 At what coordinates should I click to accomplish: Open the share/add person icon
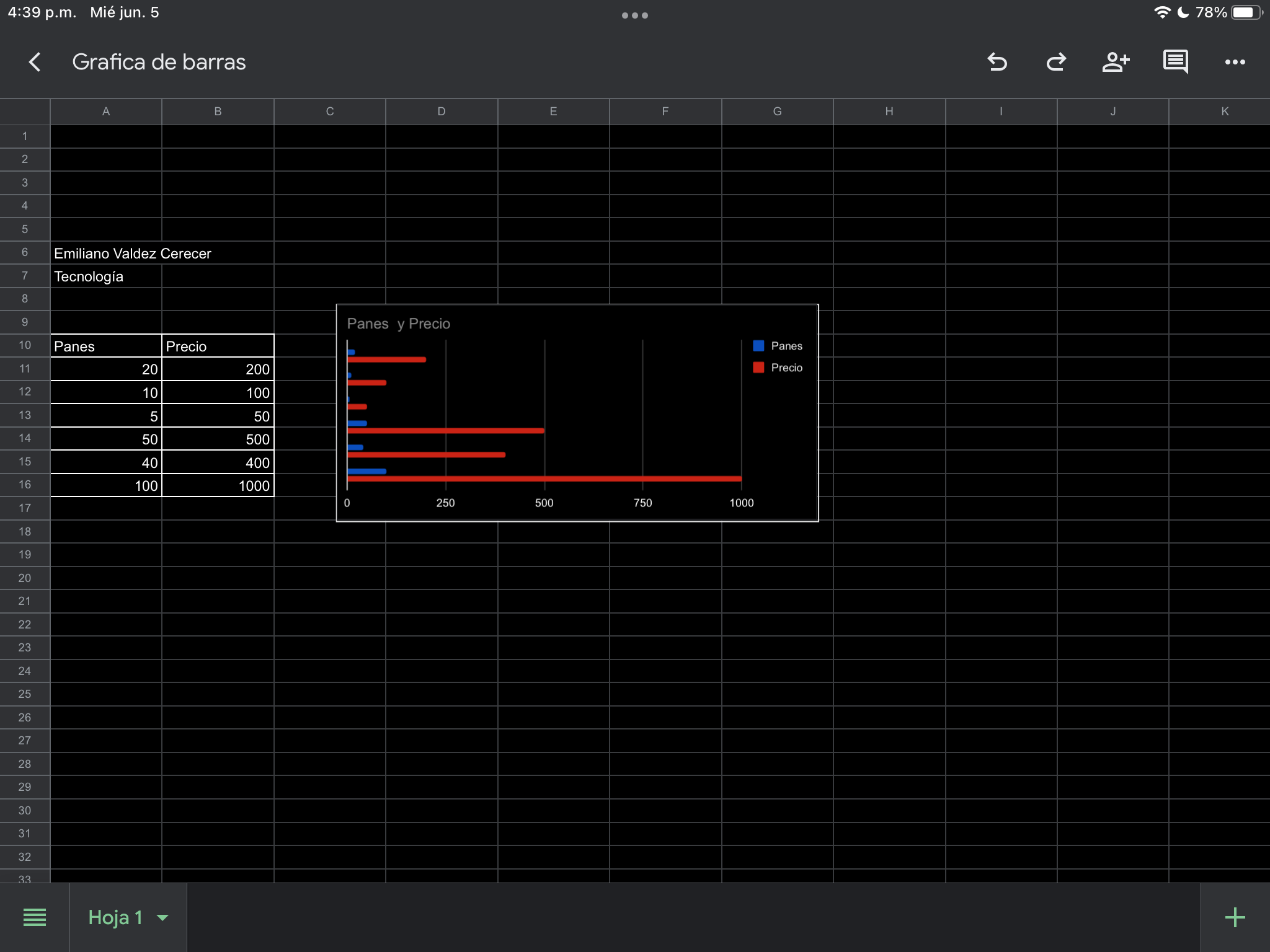point(1116,62)
